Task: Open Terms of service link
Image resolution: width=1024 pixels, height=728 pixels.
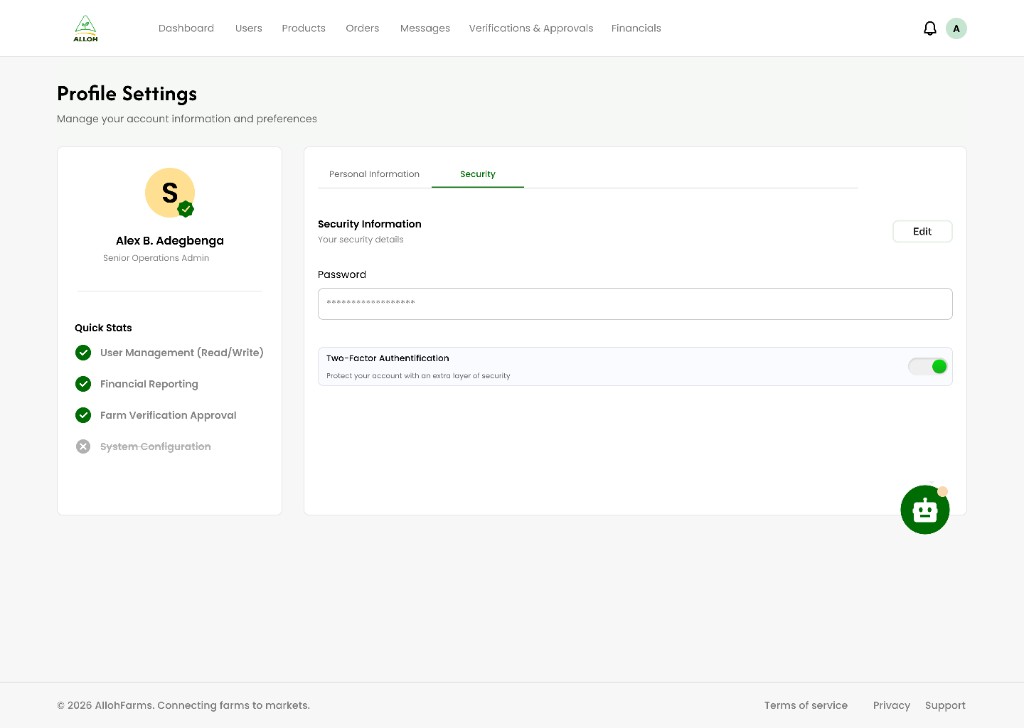Action: (806, 705)
